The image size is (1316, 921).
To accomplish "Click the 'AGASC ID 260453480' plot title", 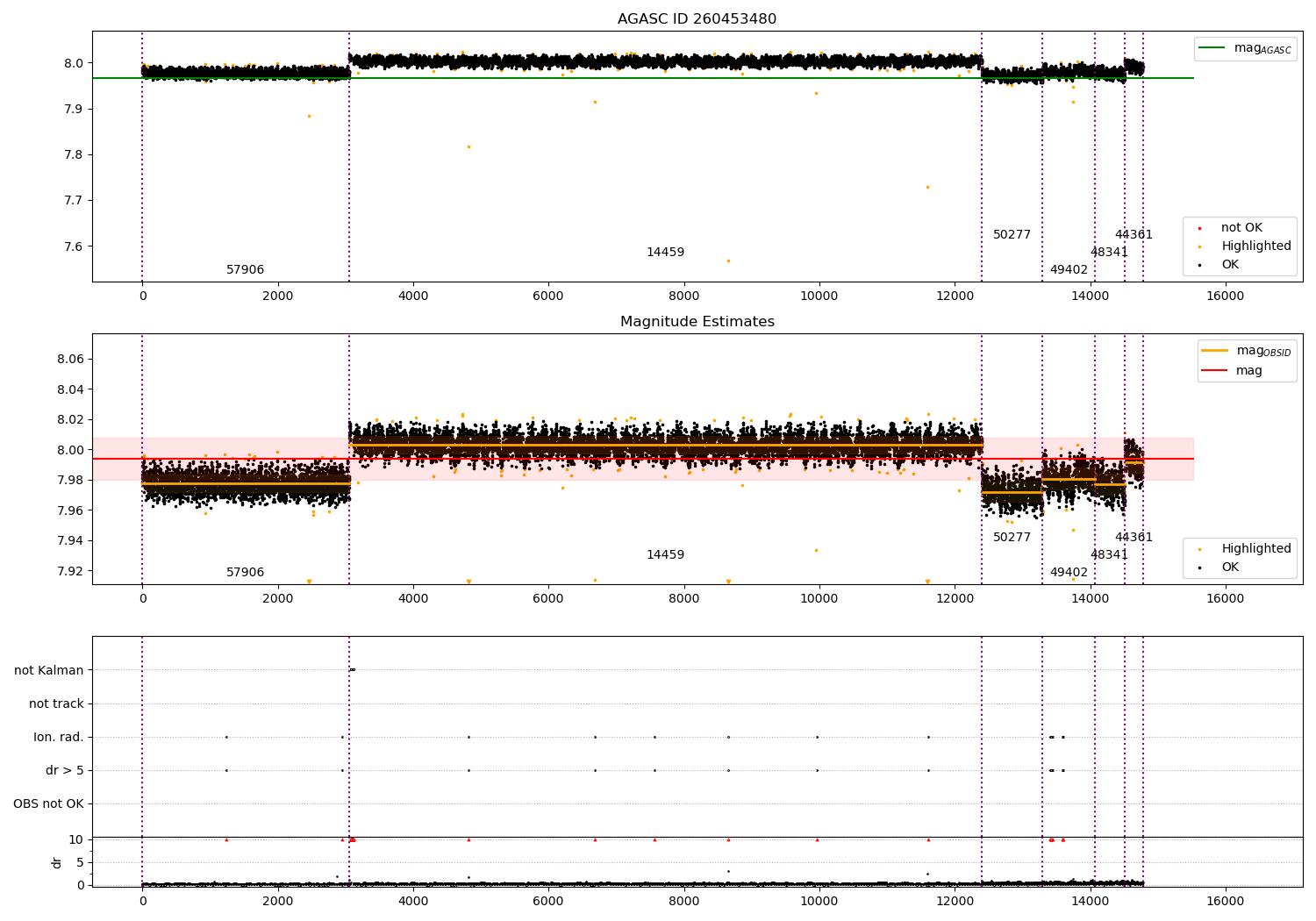I will 697,19.
